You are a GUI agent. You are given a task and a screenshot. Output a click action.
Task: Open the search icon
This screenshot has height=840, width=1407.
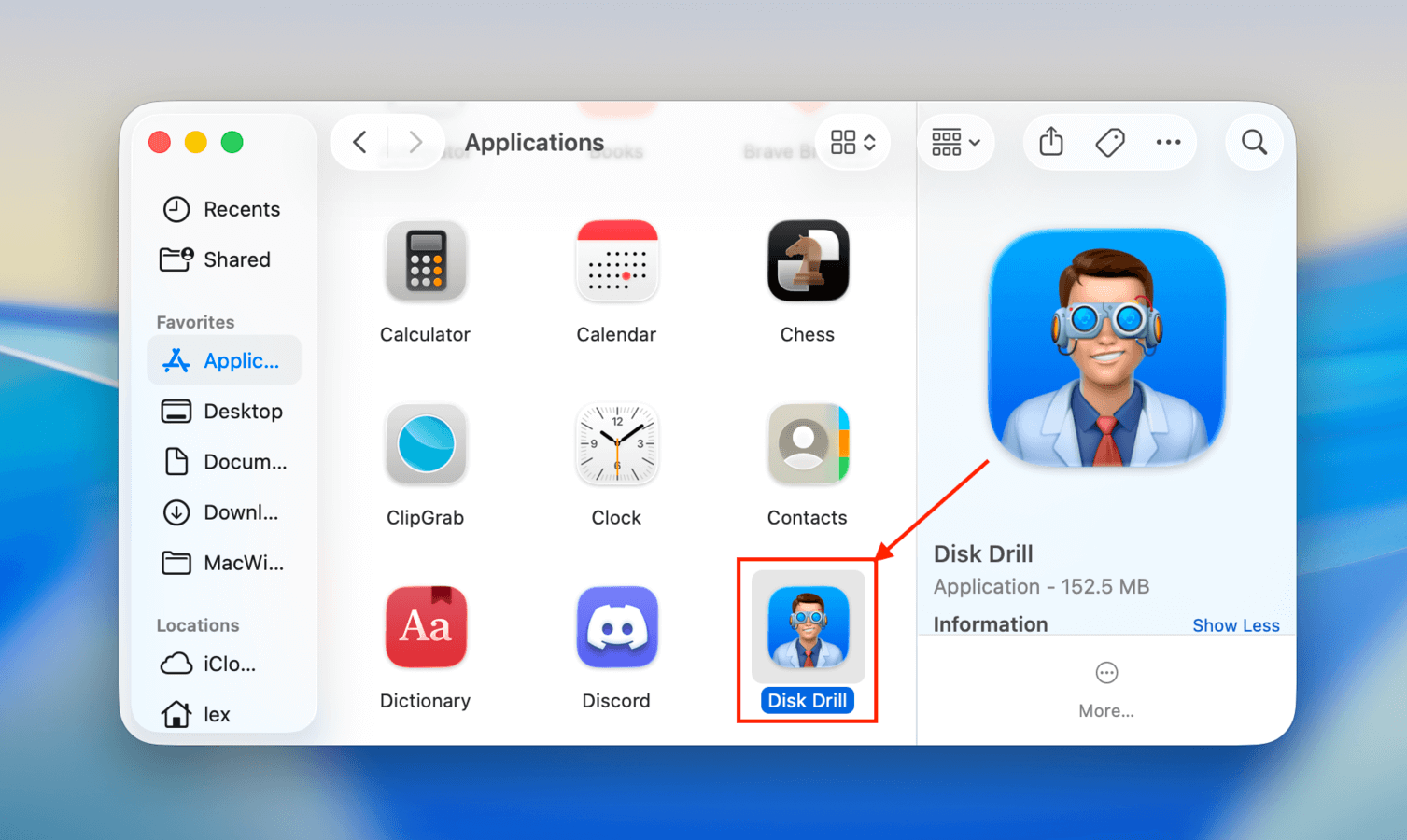coord(1253,142)
